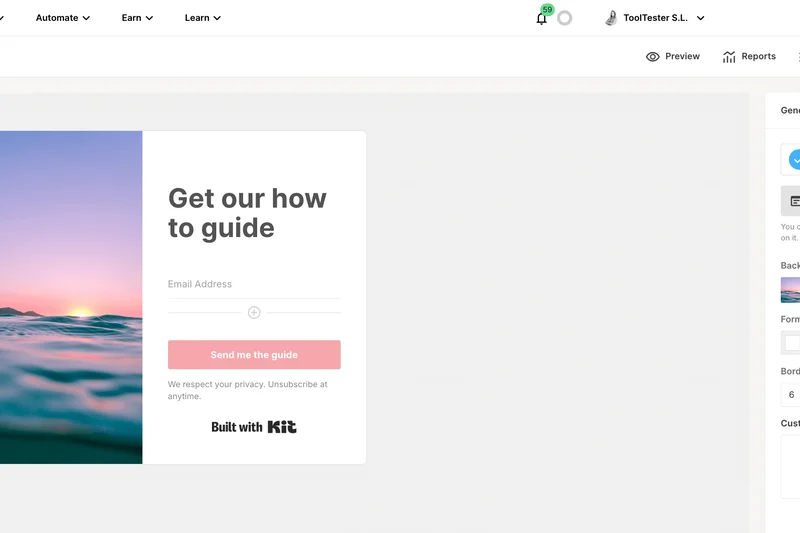Click the Reports chart icon
The image size is (800, 533).
tap(729, 57)
